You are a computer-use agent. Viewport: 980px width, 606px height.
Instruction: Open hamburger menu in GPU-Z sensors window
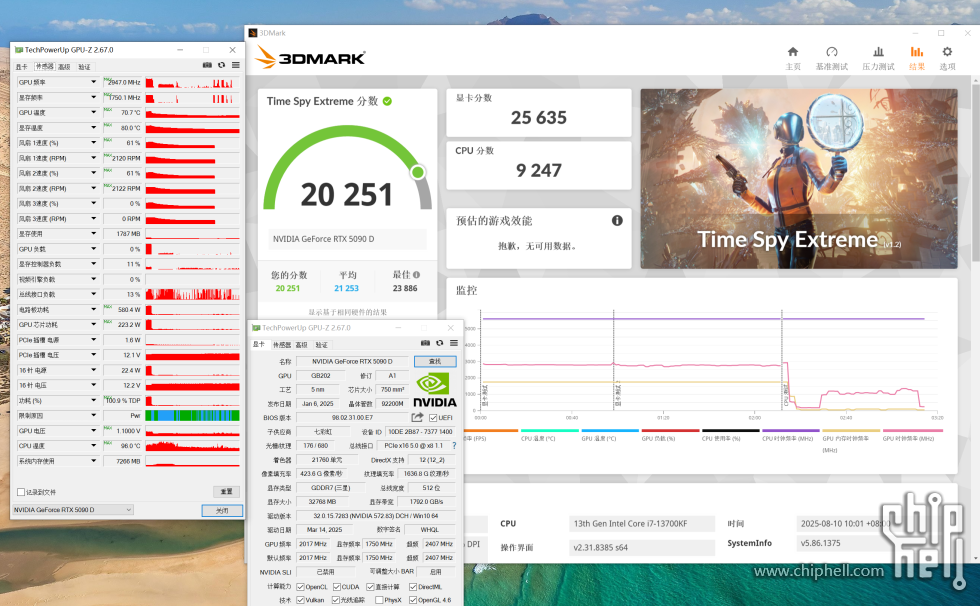coord(236,65)
